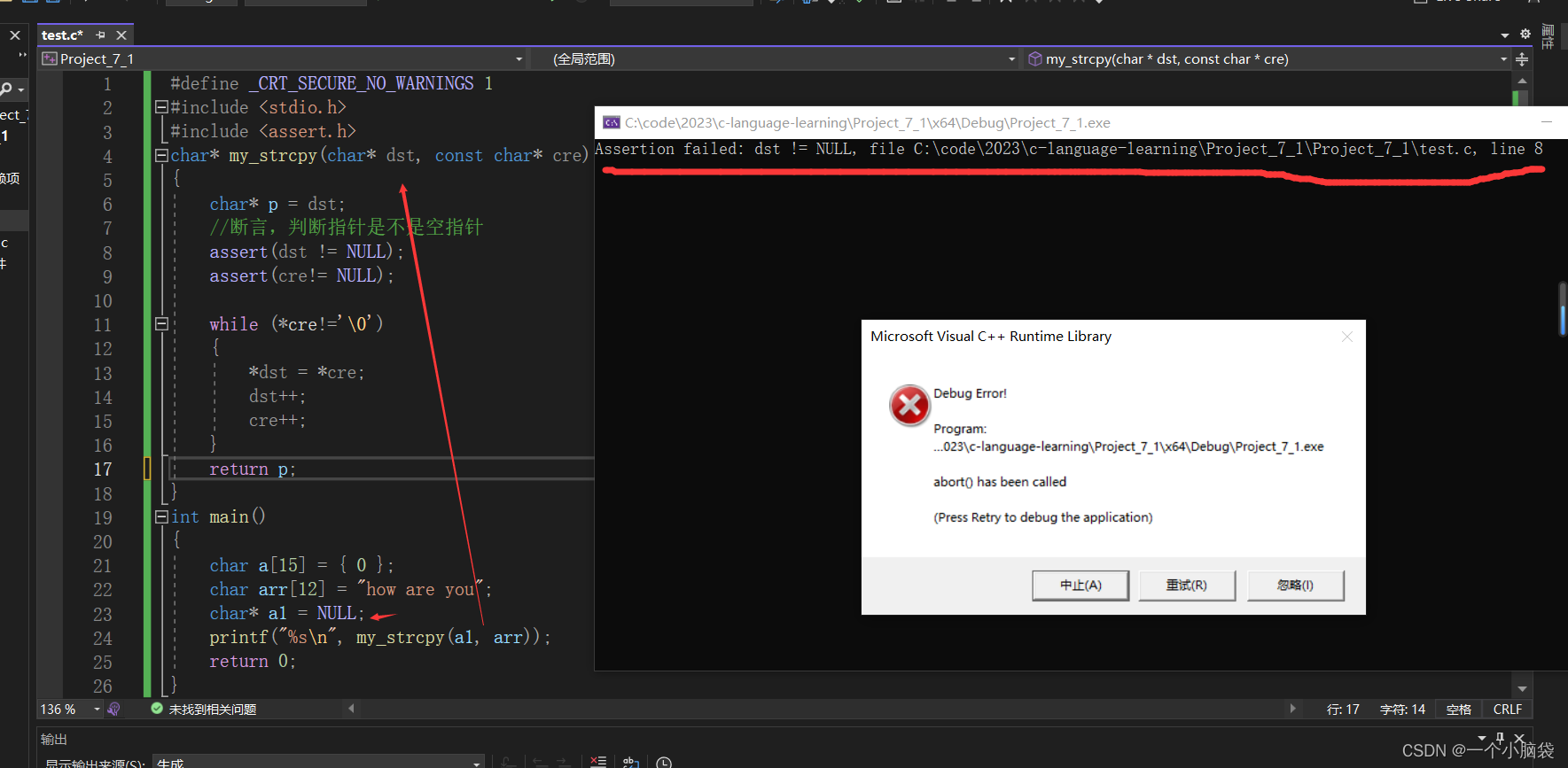
Task: Click the search magnifier in the left panel
Action: point(6,89)
